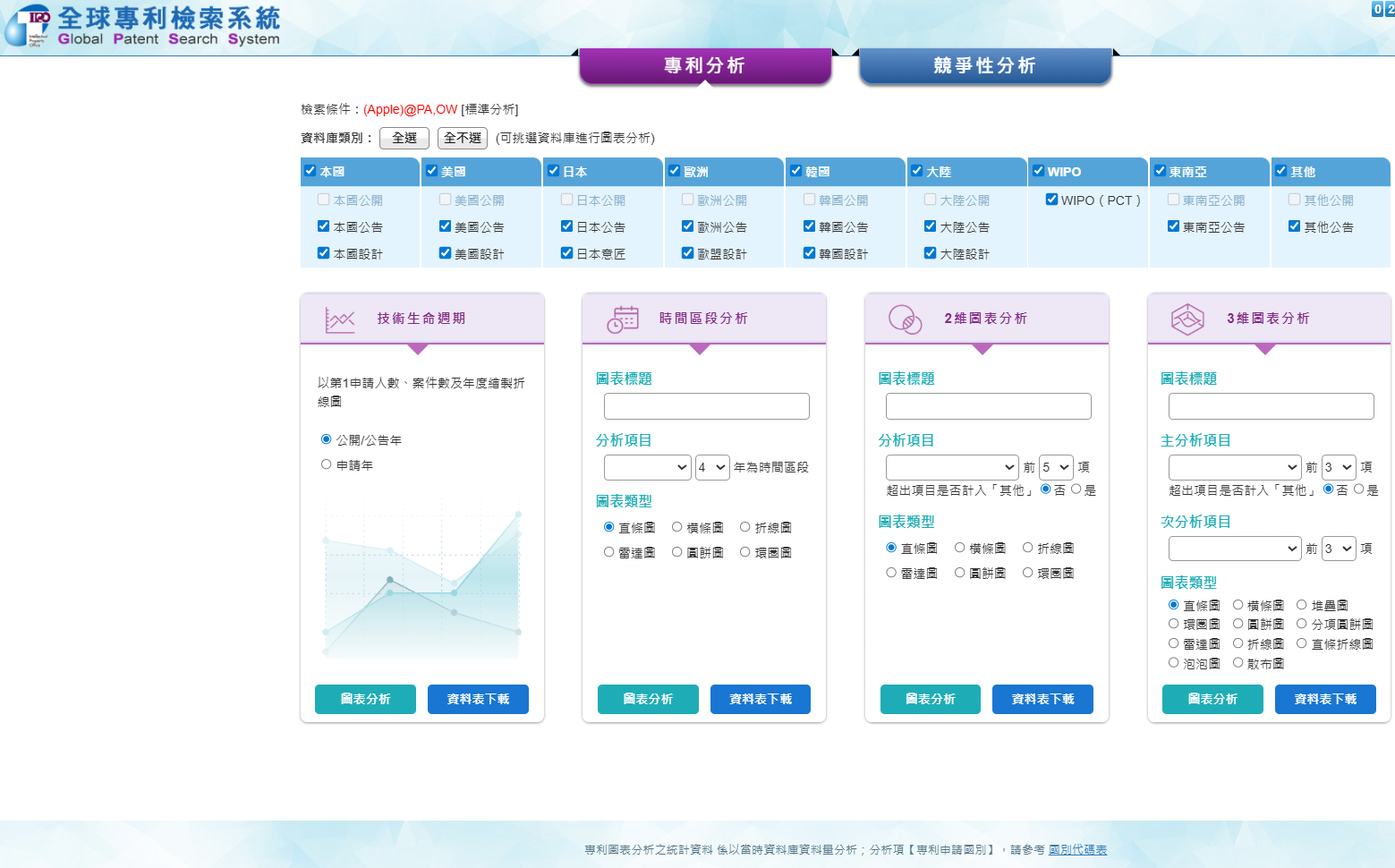
Task: Click 圖表分析 in the 技術生命週期 panel
Action: [x=365, y=699]
